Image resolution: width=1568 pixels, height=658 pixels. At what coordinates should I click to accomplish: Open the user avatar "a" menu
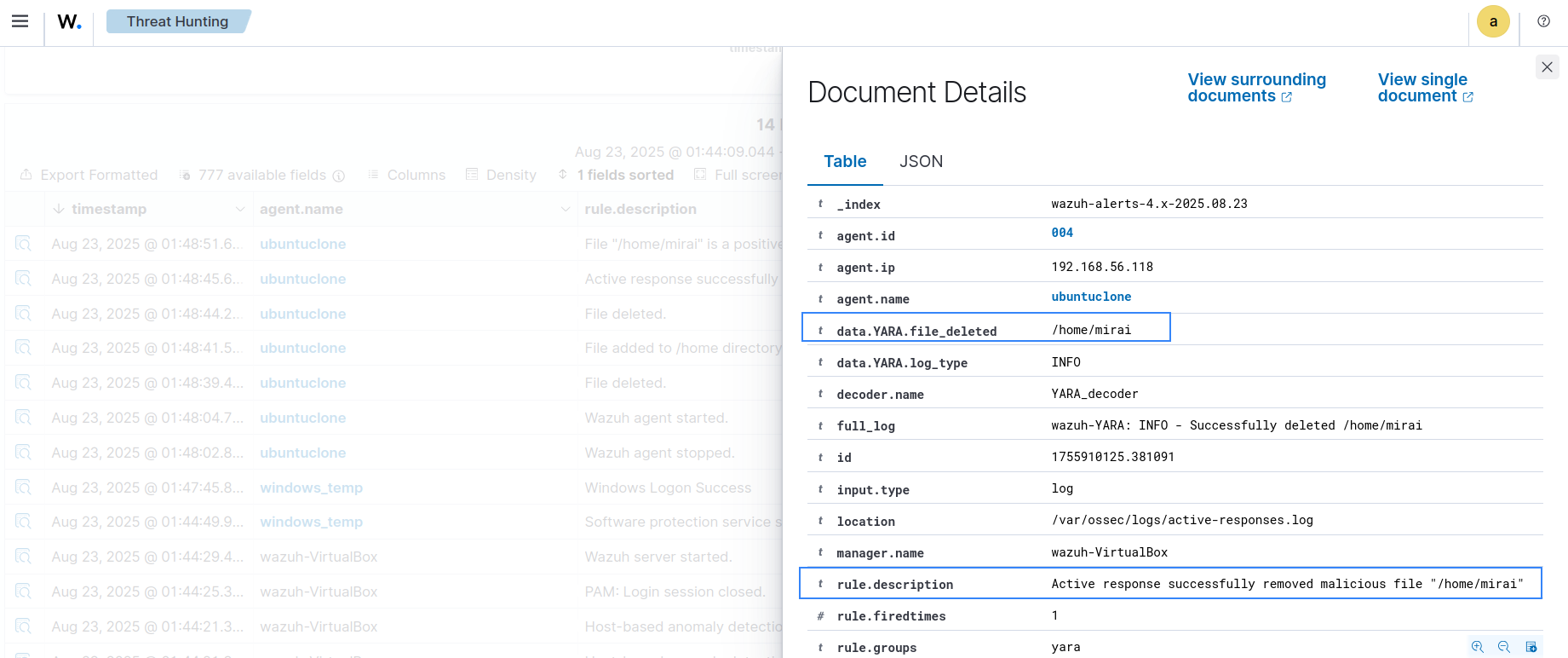click(x=1492, y=22)
